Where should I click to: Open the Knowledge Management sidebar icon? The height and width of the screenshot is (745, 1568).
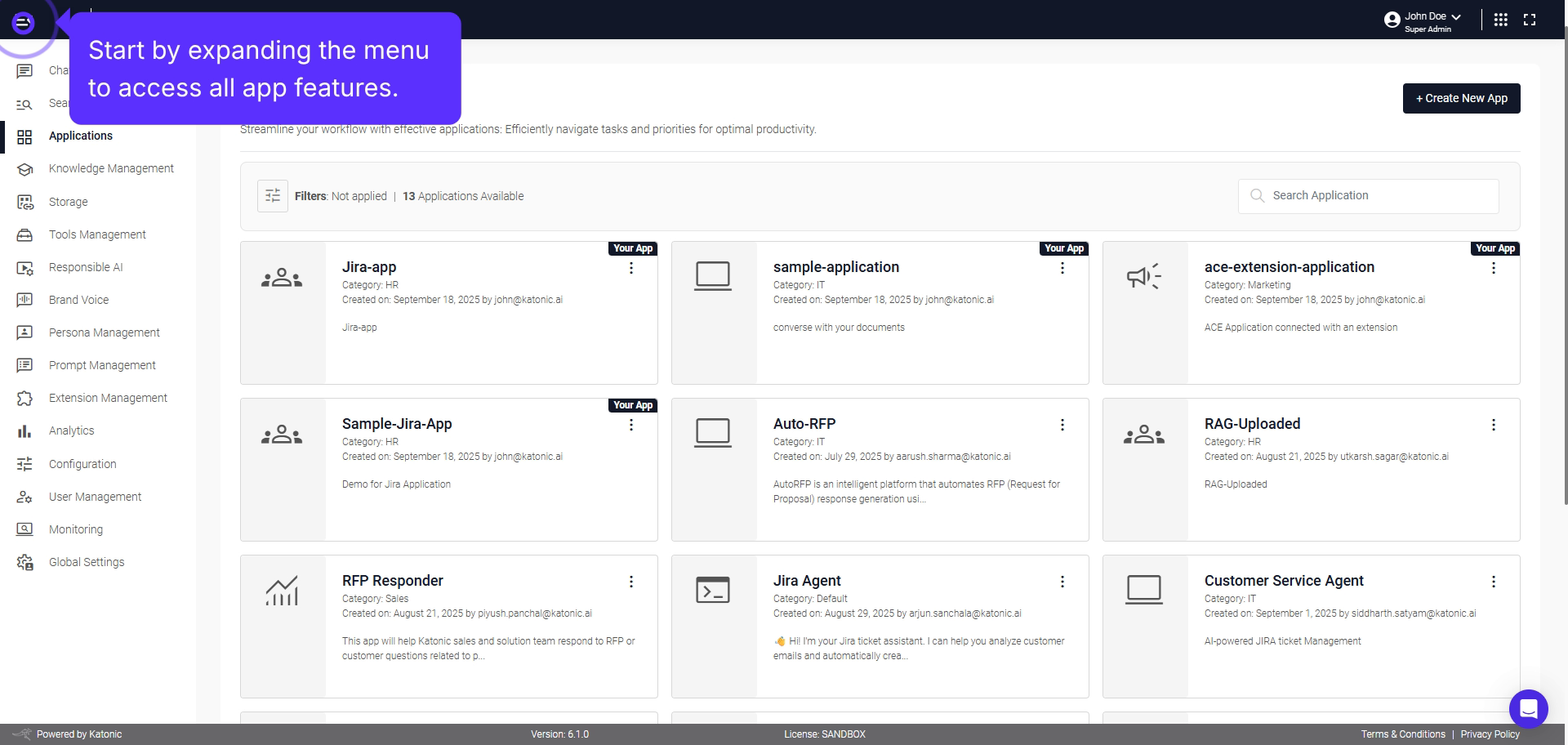click(x=24, y=169)
